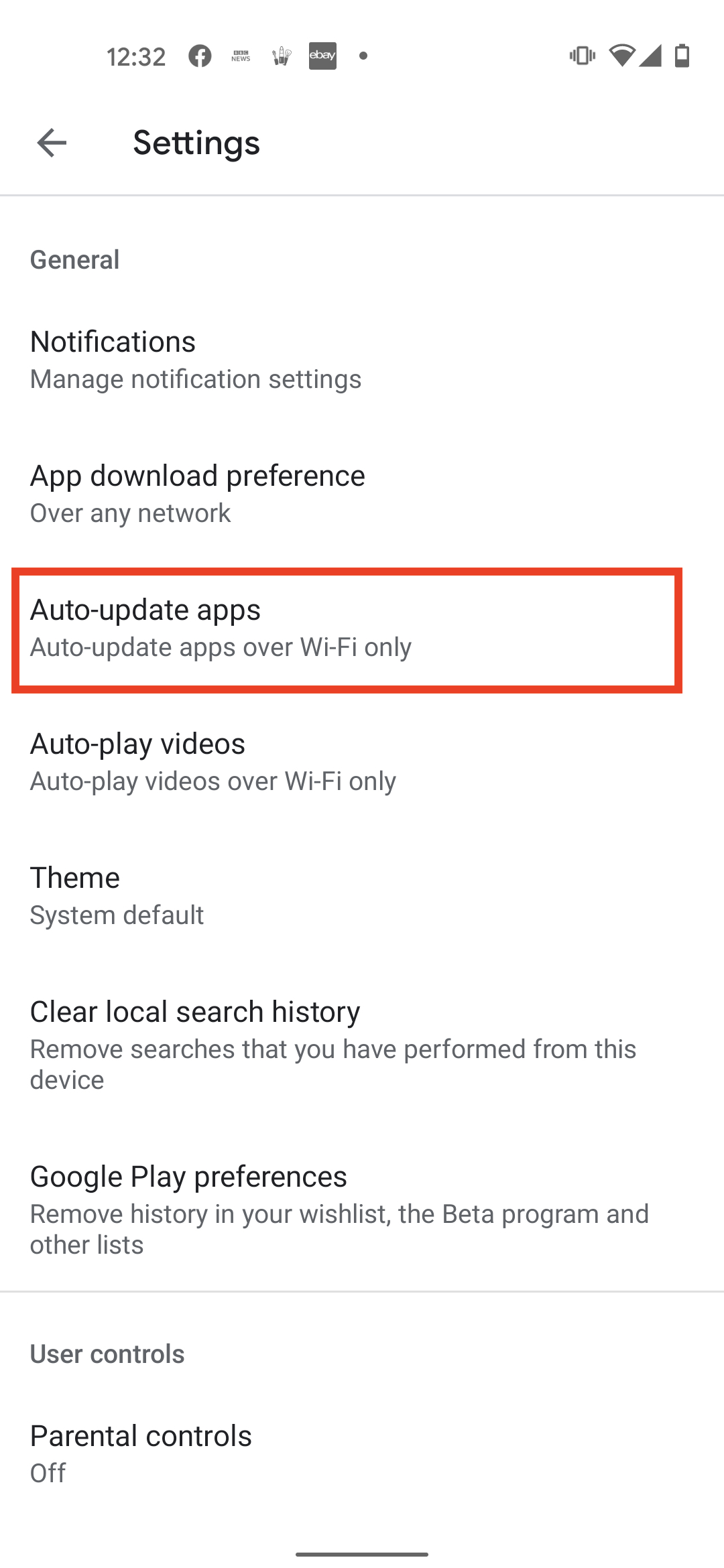Image resolution: width=724 pixels, height=1568 pixels.
Task: Tap the mobile signal strength icon
Action: click(650, 56)
